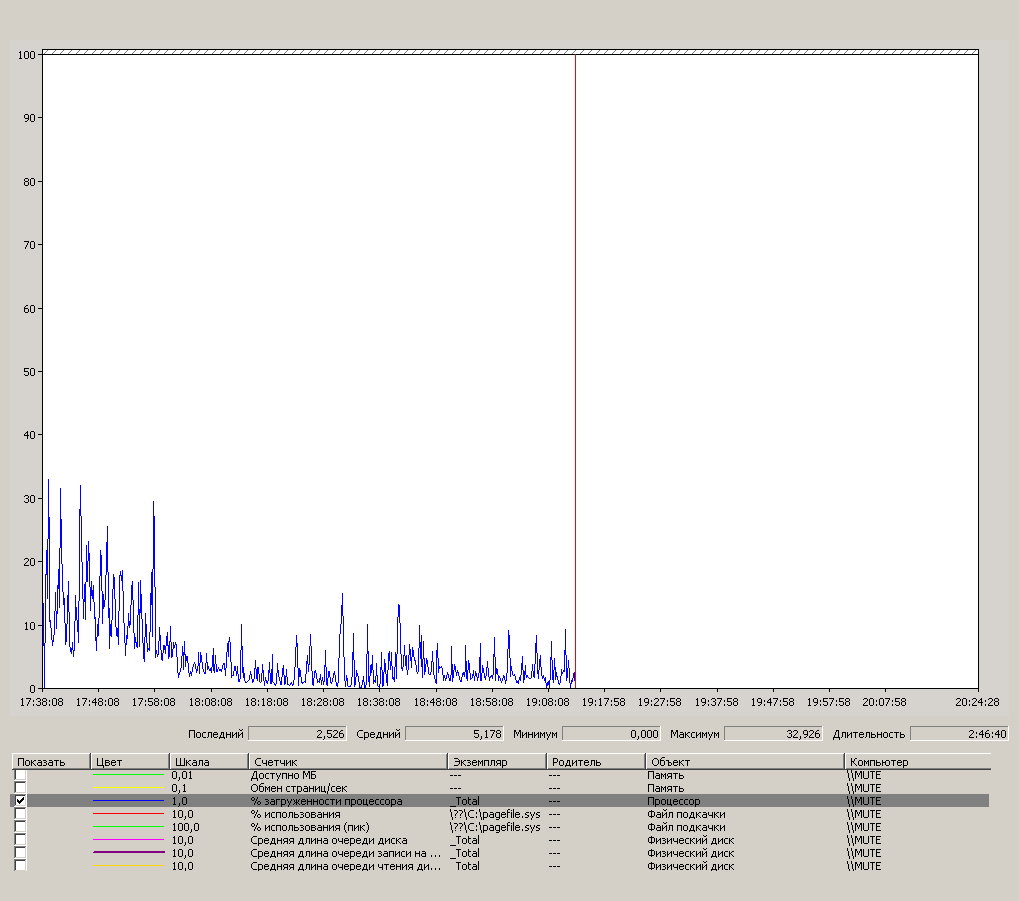Select the "Средняя длина очереди чтения" counter row
Viewport: 1019px width, 901px height.
click(x=345, y=866)
